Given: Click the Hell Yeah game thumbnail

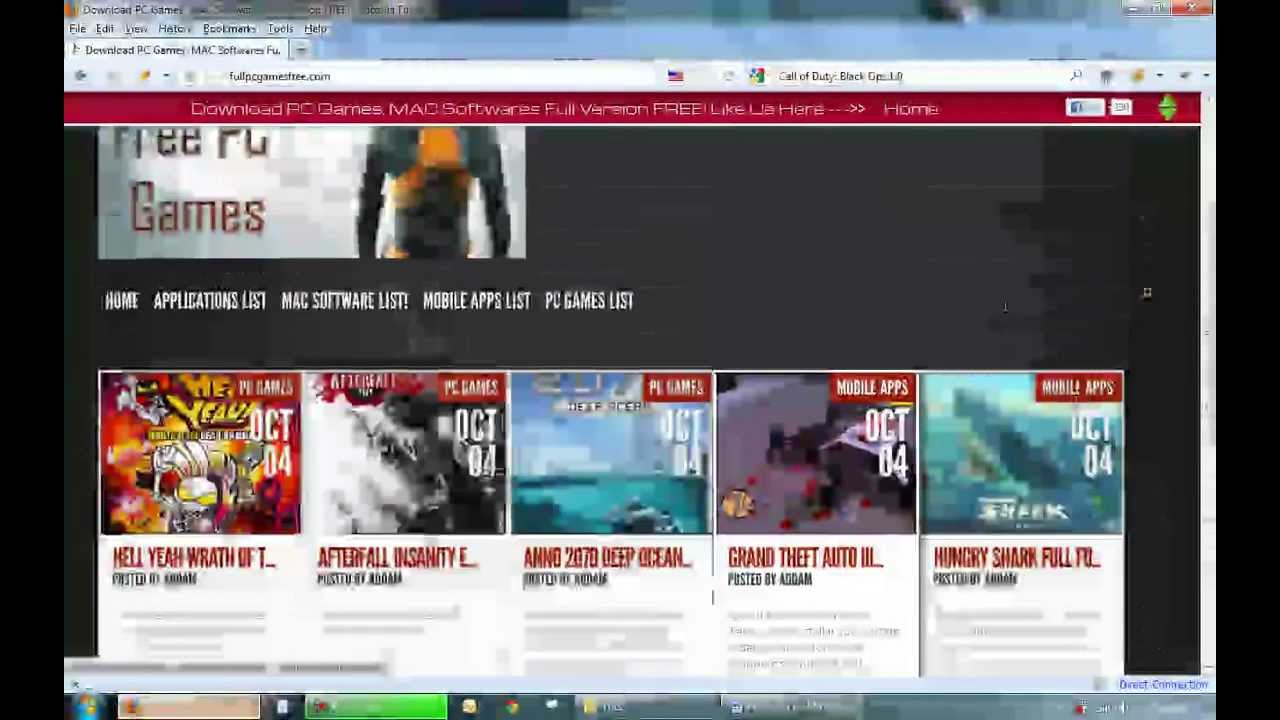Looking at the screenshot, I should [200, 454].
